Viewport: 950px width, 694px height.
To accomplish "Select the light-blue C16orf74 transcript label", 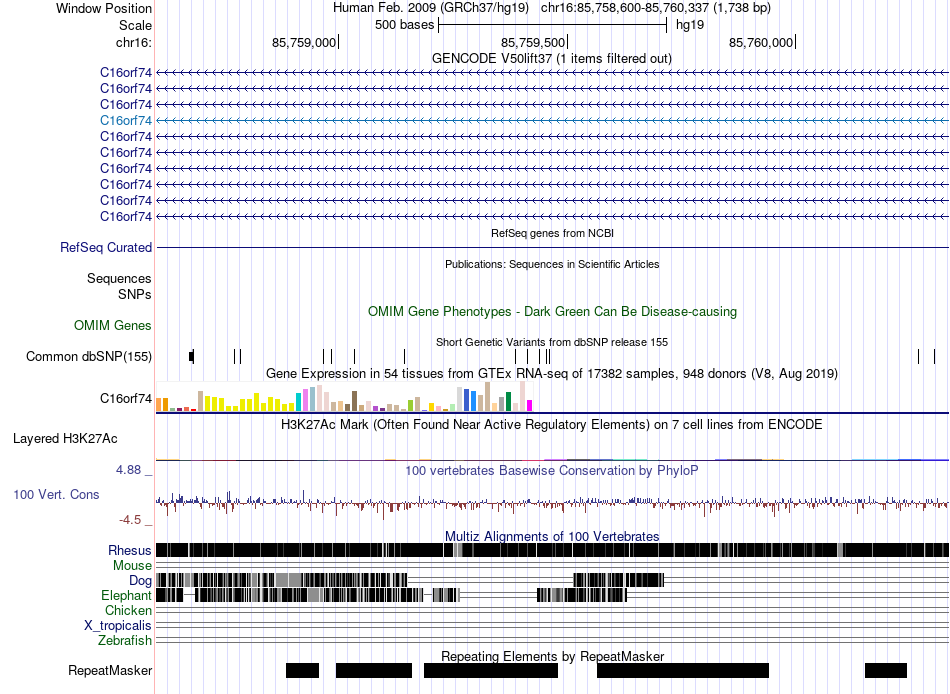I will [x=126, y=120].
